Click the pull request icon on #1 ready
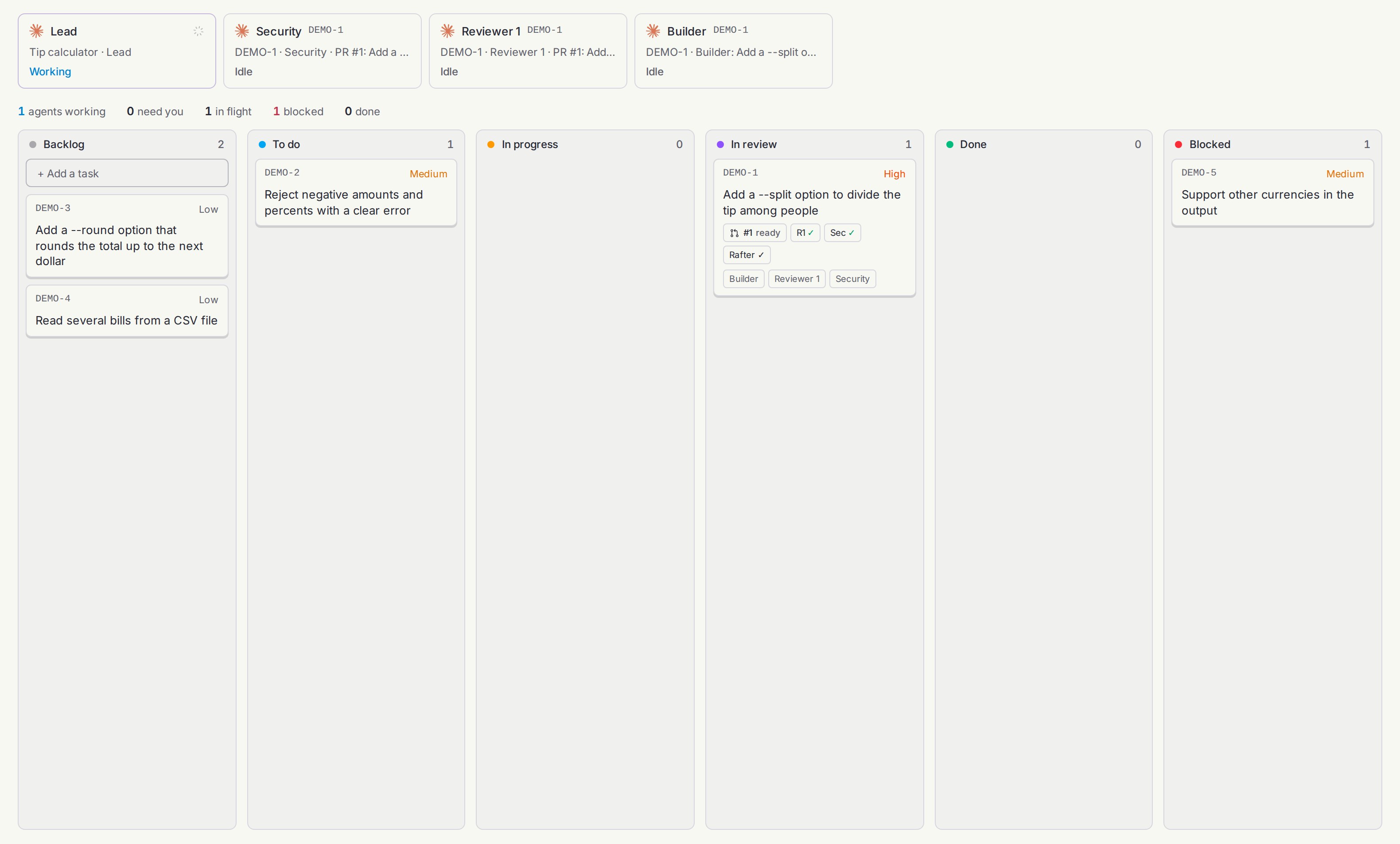This screenshot has width=1400, height=844. 734,233
